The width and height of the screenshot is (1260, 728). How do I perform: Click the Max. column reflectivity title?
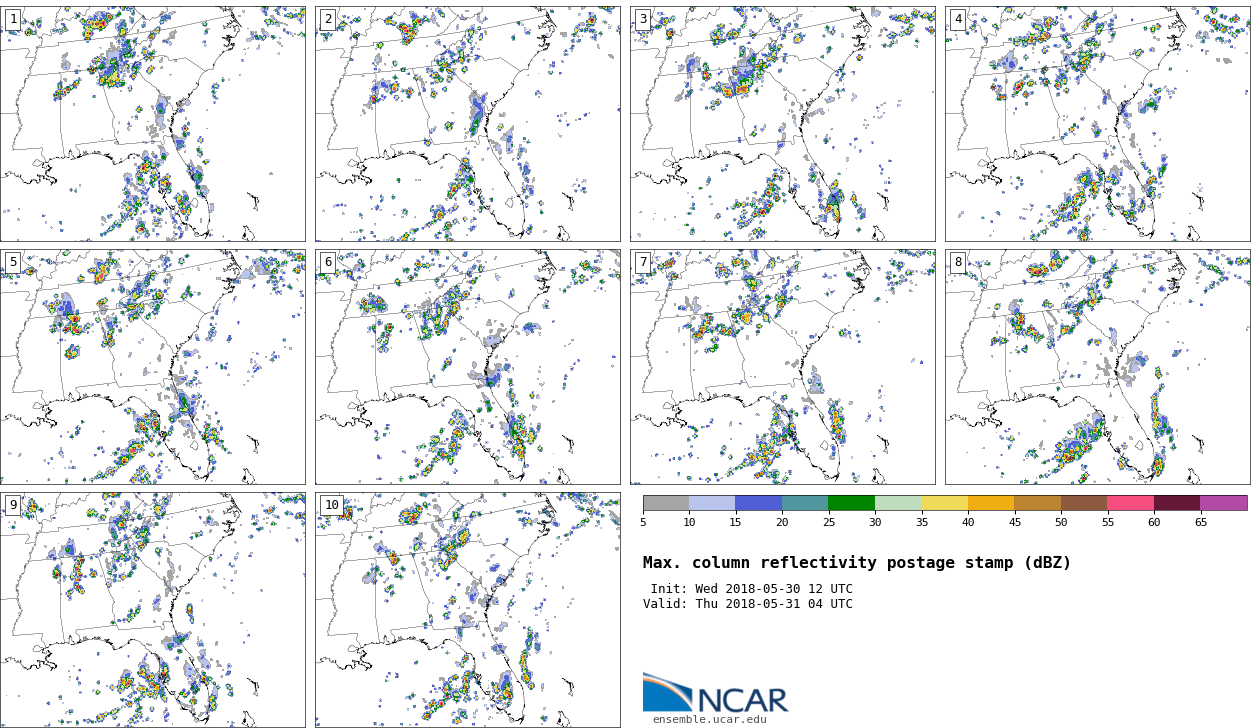[x=856, y=563]
